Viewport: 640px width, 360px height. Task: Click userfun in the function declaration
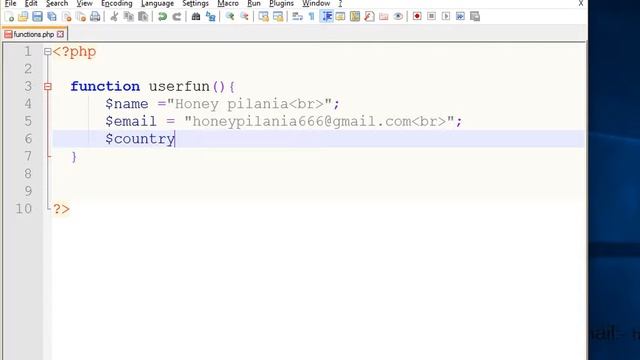[179, 87]
